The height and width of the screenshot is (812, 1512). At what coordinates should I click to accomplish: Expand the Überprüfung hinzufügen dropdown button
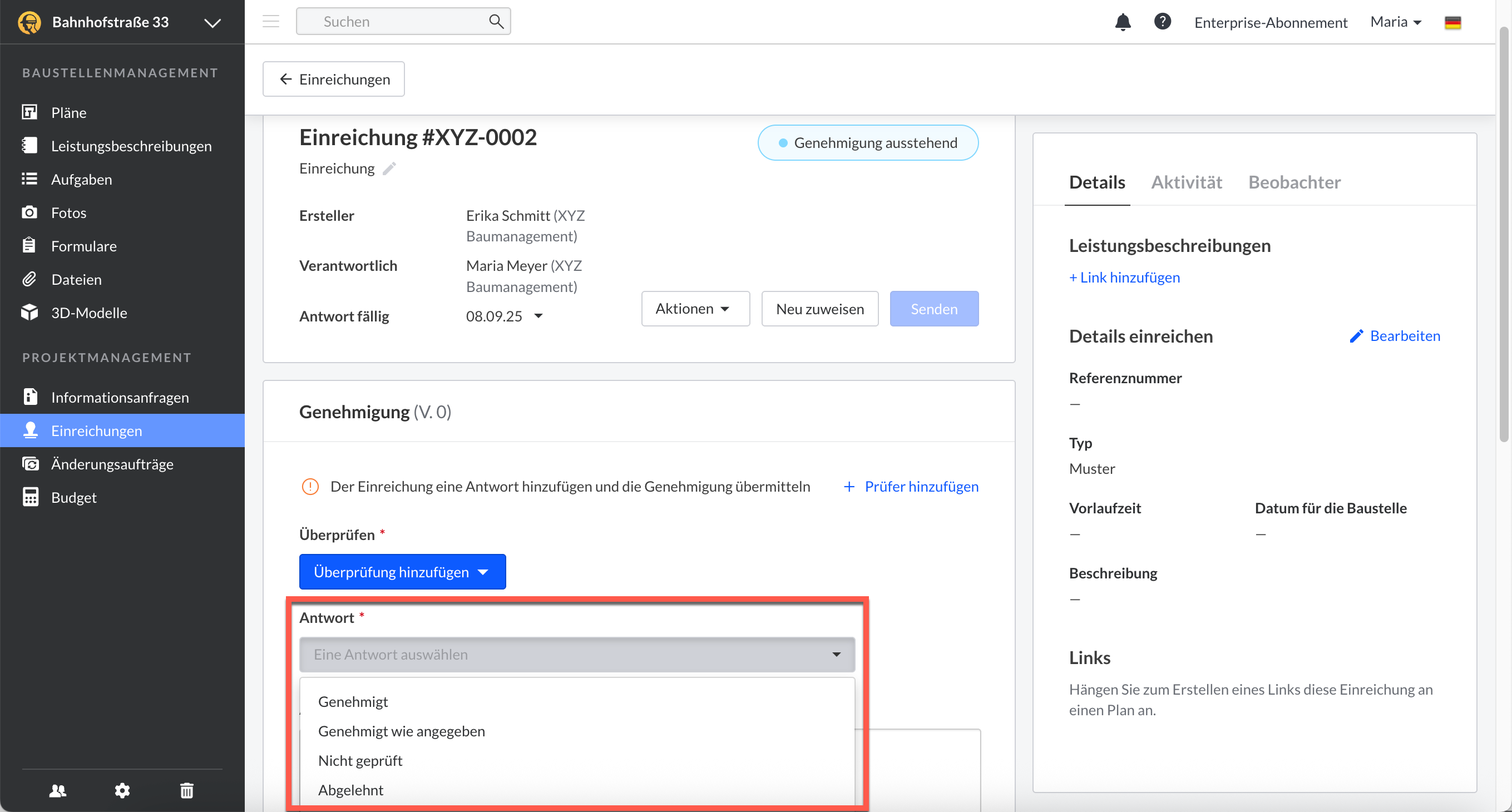point(402,571)
